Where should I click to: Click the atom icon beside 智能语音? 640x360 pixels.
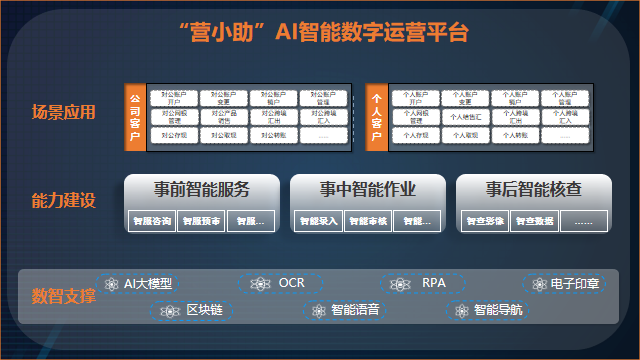pos(318,311)
